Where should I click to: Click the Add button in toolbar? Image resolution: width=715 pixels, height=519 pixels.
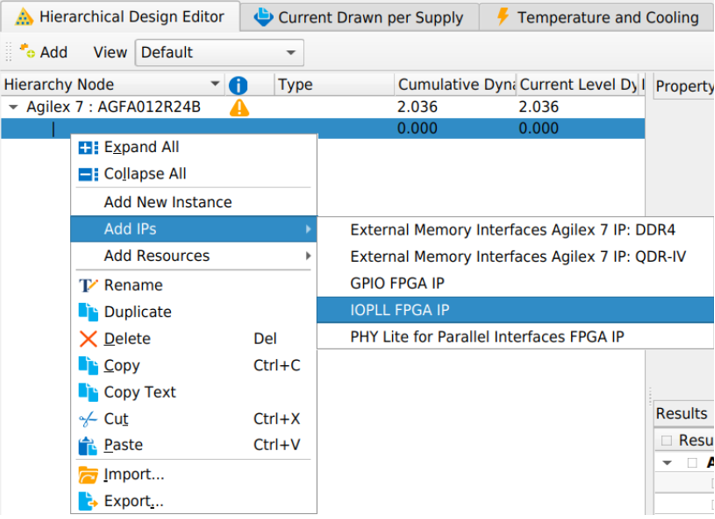click(43, 52)
